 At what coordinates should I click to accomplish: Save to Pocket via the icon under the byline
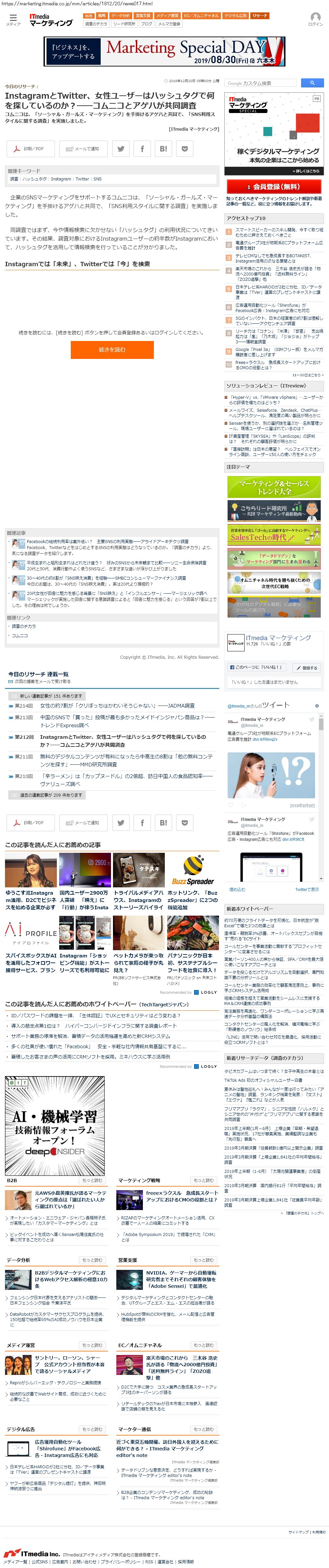[x=185, y=149]
